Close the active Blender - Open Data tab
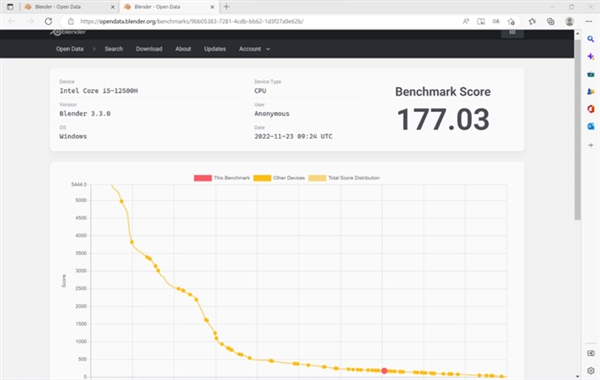 coord(212,7)
